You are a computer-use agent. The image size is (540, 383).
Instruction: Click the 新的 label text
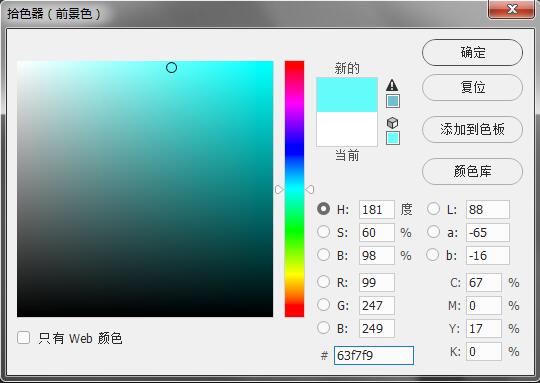click(347, 68)
